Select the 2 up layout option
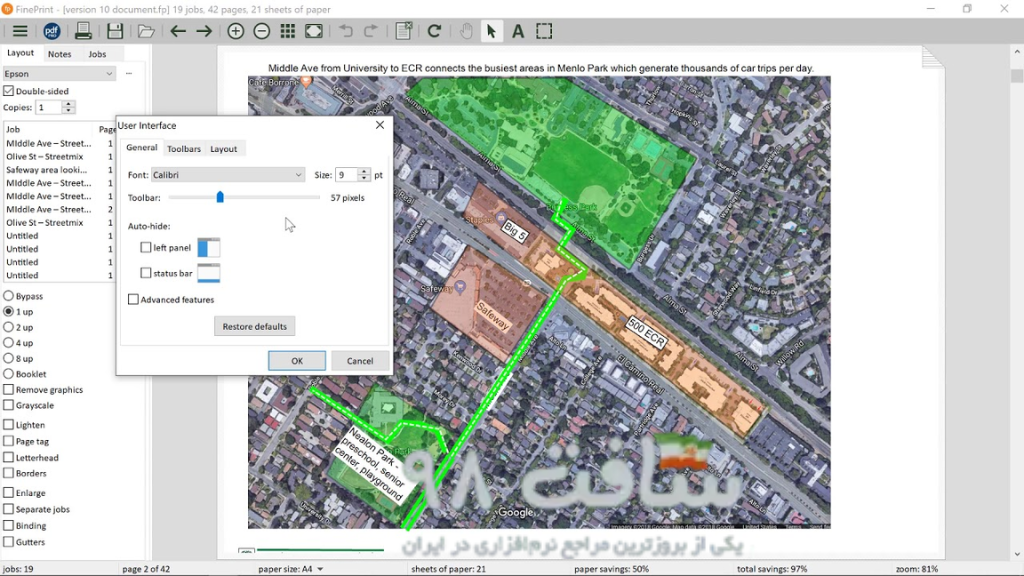Image resolution: width=1024 pixels, height=576 pixels. click(x=8, y=327)
